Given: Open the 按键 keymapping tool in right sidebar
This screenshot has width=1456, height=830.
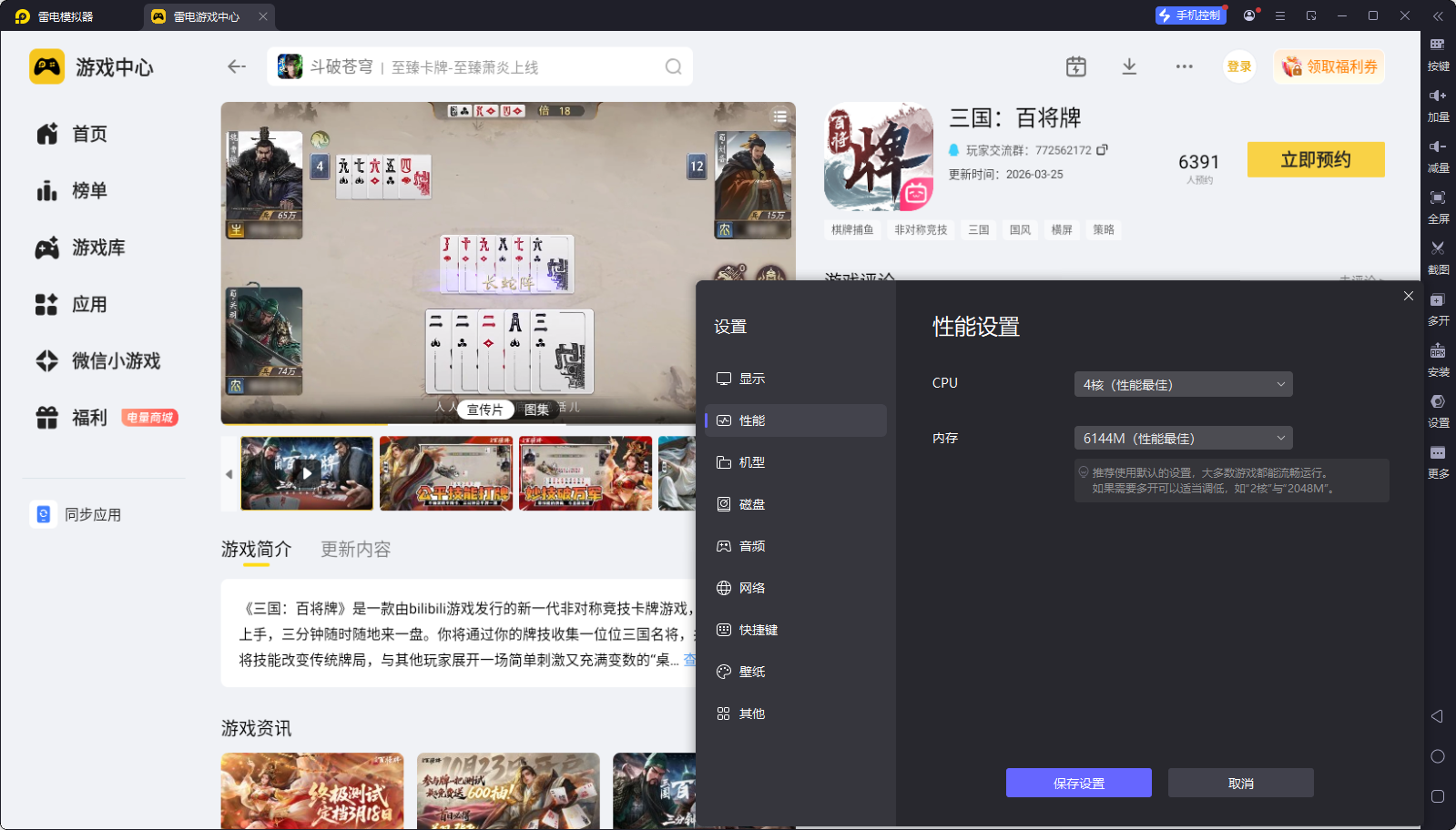Looking at the screenshot, I should click(x=1438, y=54).
